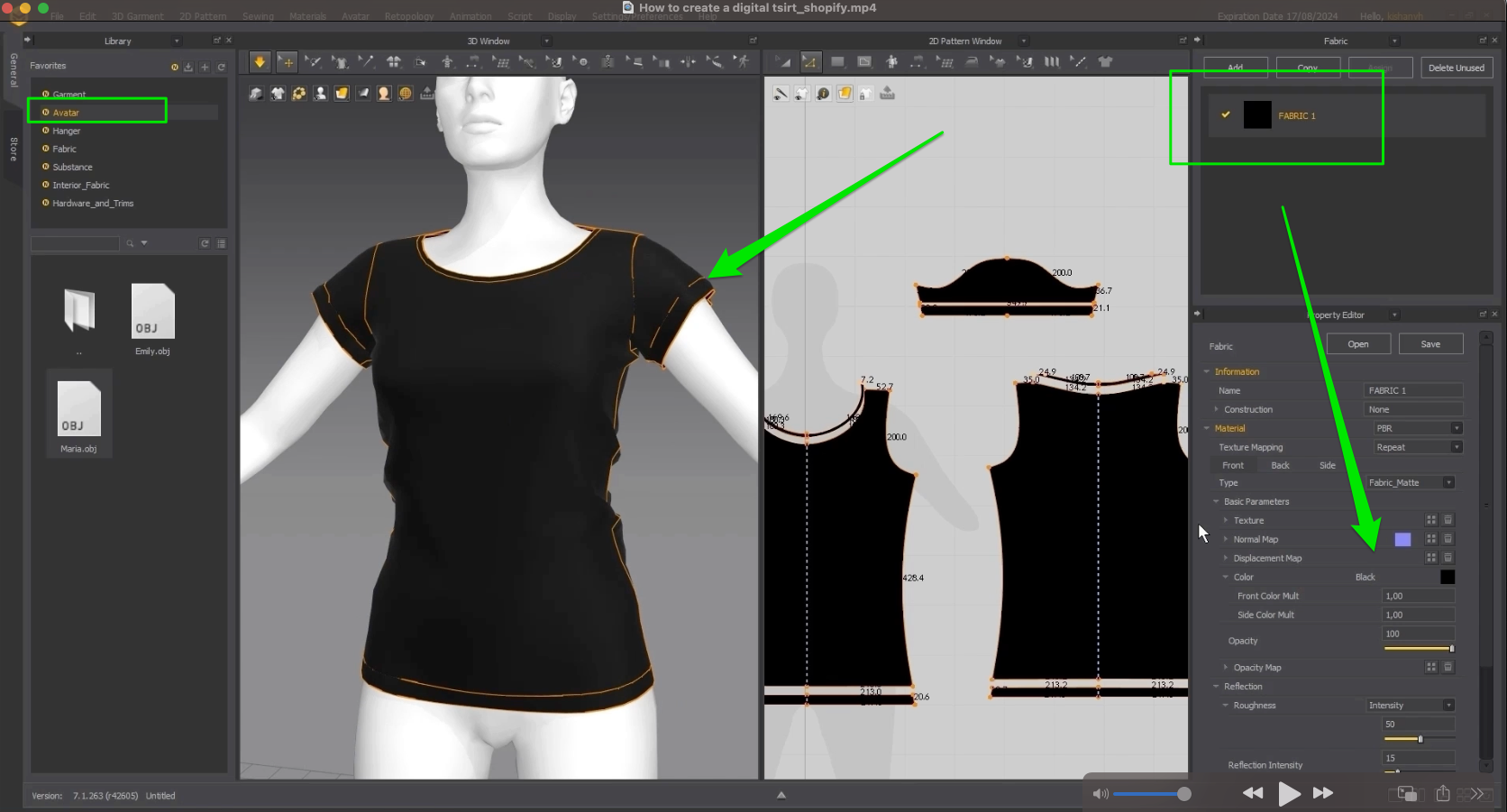Click the Delete Unused fabric button
This screenshot has height=812, width=1507.
tap(1456, 68)
